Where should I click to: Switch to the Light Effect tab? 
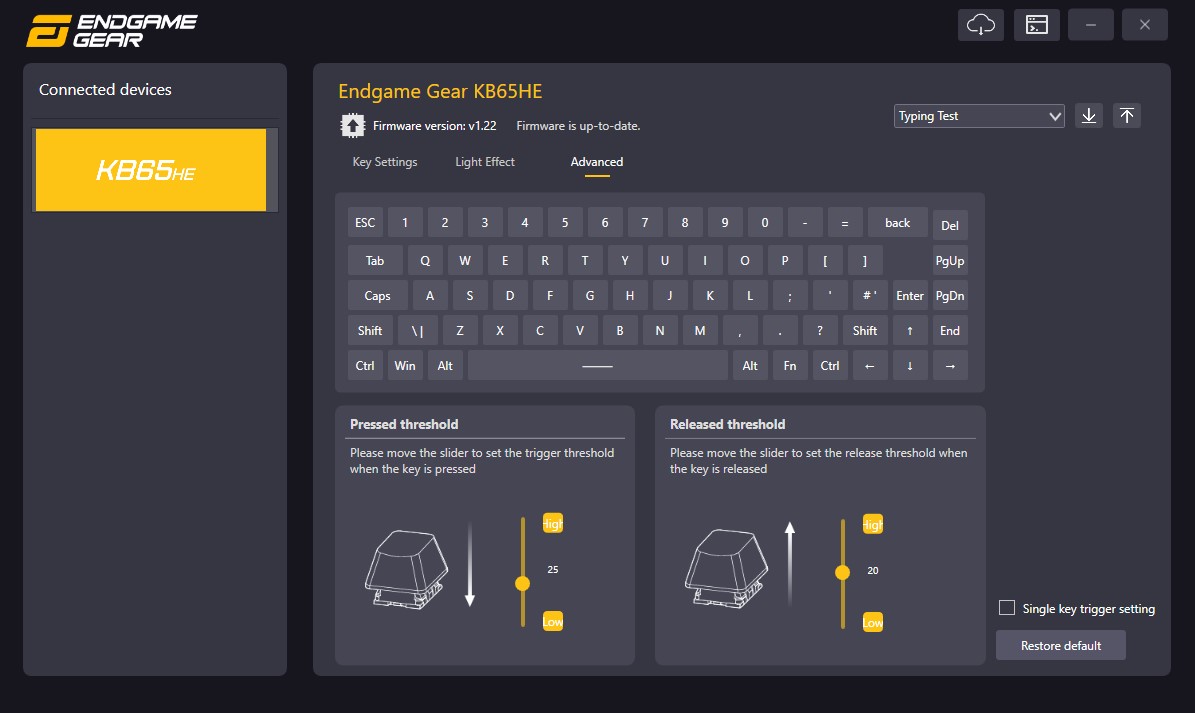click(x=485, y=161)
